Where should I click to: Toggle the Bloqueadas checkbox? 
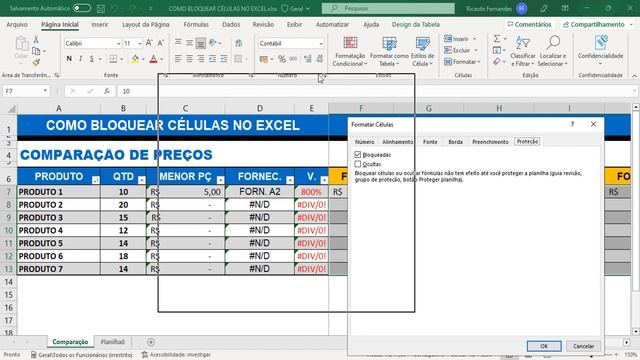point(358,154)
